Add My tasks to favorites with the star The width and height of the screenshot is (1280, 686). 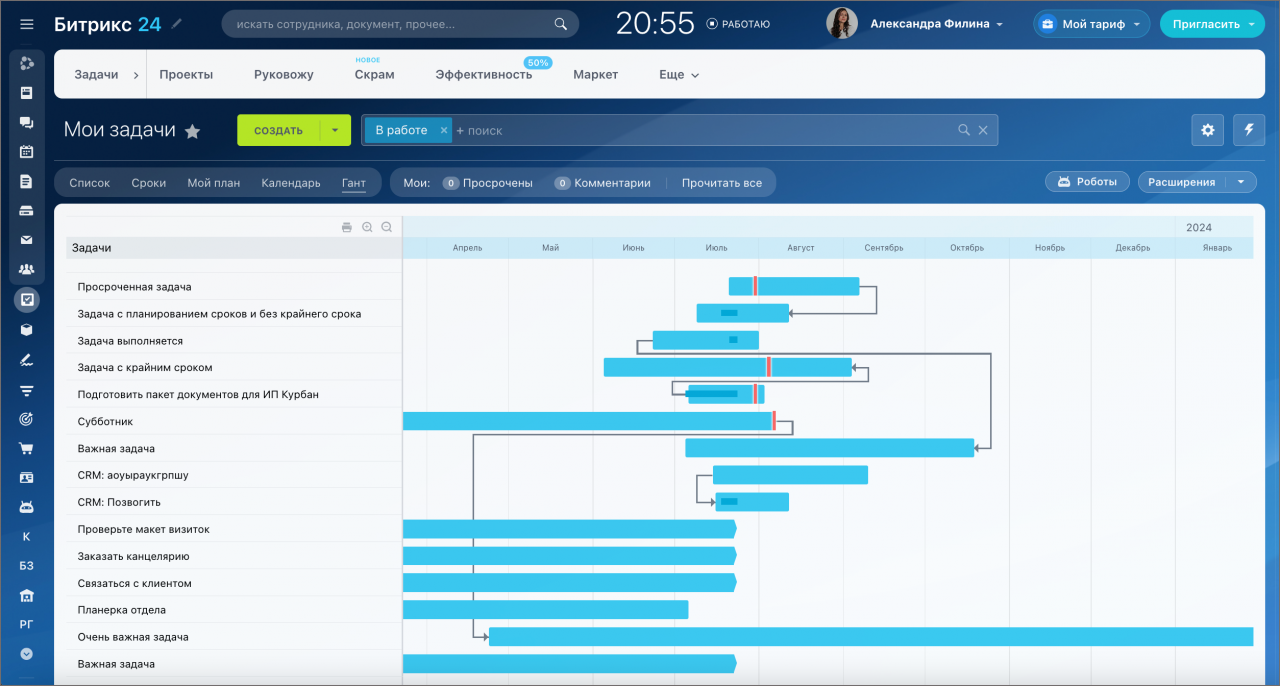coord(193,131)
